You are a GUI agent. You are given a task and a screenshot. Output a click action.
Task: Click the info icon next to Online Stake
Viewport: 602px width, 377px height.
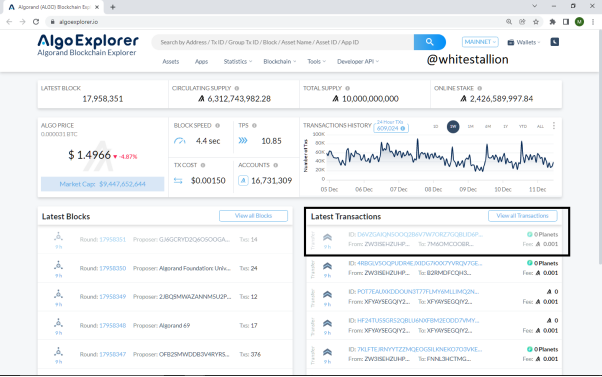(480, 88)
